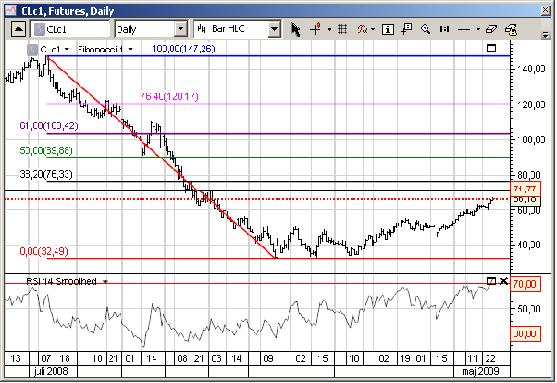The width and height of the screenshot is (557, 383).
Task: Select the eraser tool
Action: tap(491, 29)
